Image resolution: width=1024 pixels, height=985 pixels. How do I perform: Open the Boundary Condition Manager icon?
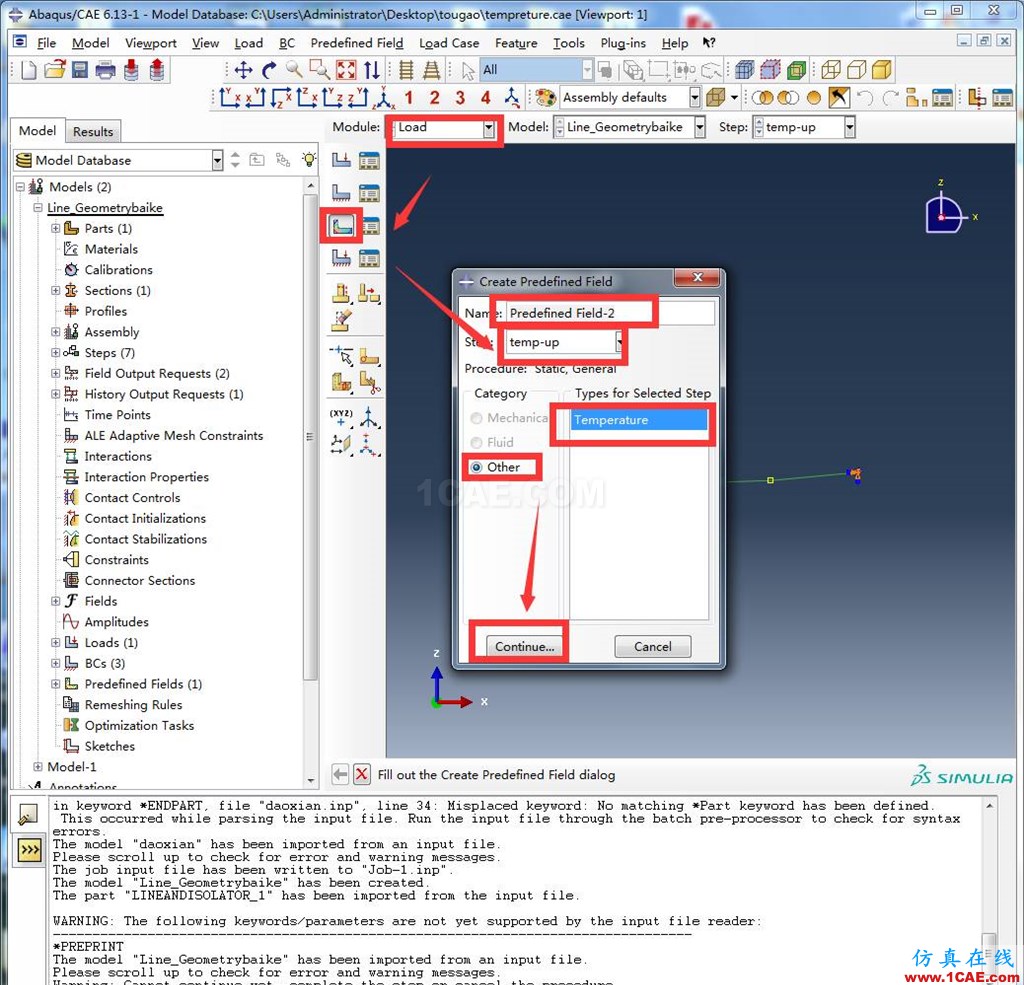369,193
